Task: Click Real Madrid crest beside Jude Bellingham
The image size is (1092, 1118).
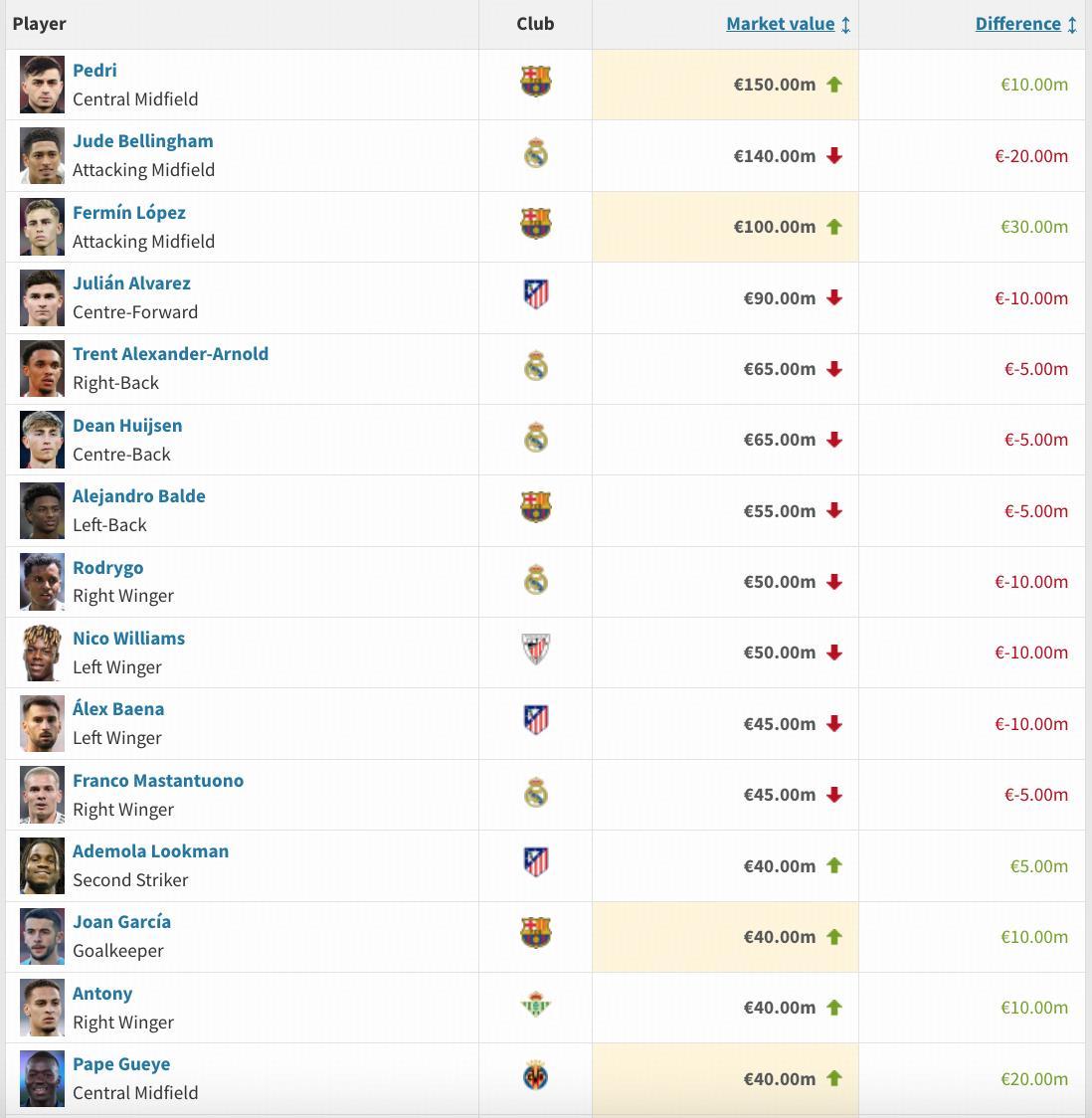Action: [x=535, y=154]
